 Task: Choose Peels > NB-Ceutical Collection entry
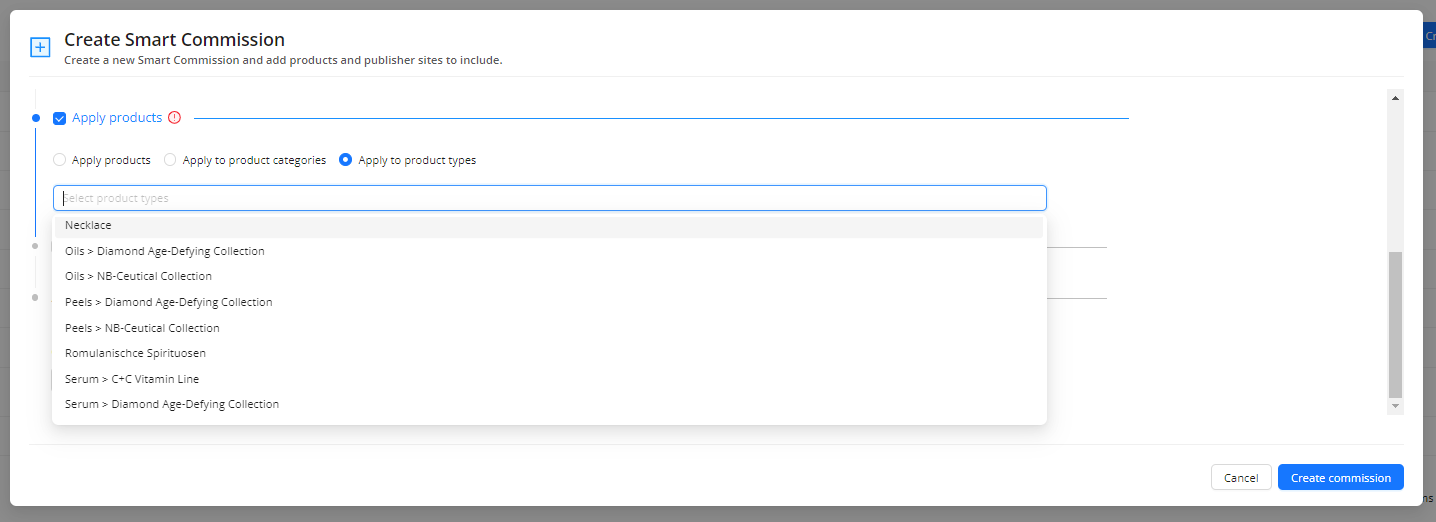[142, 328]
